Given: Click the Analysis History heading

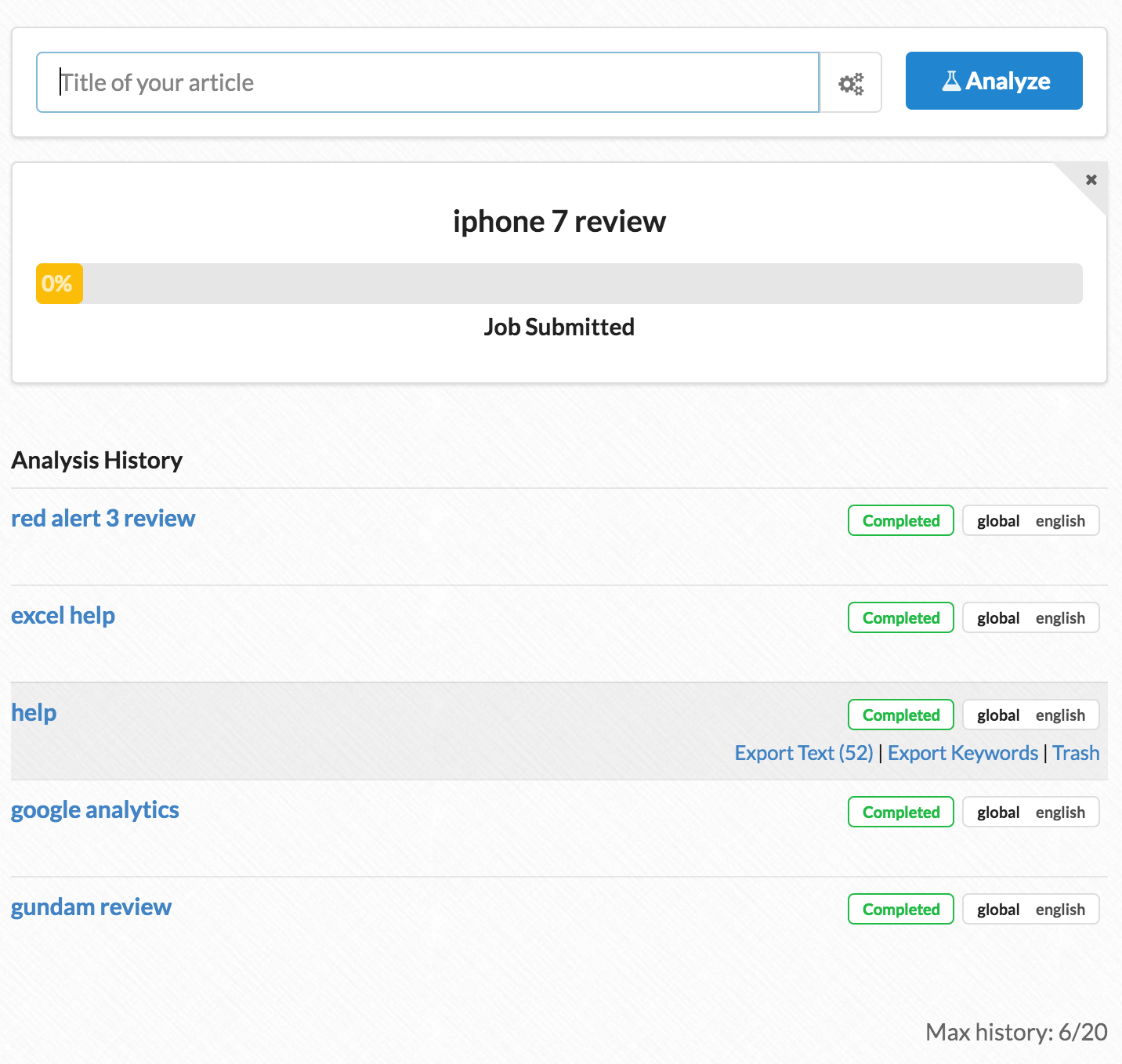Looking at the screenshot, I should pos(97,460).
